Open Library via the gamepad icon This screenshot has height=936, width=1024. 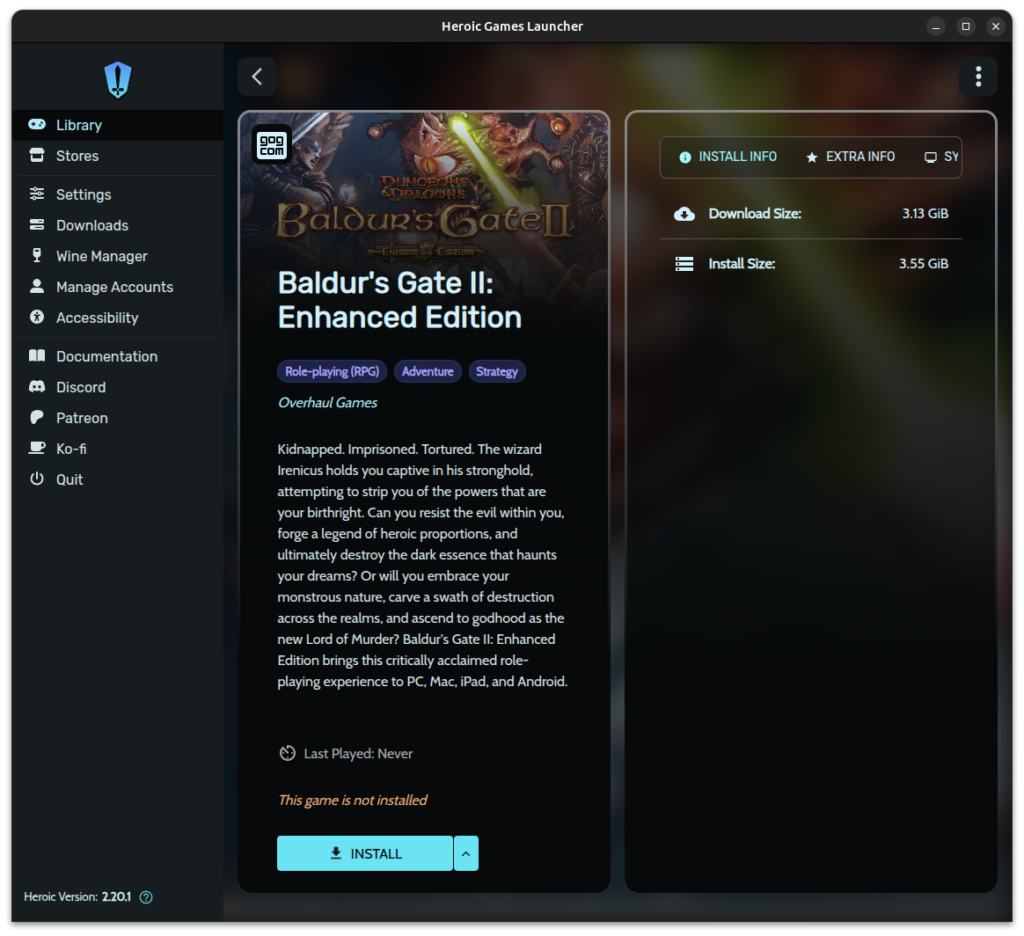pyautogui.click(x=37, y=125)
